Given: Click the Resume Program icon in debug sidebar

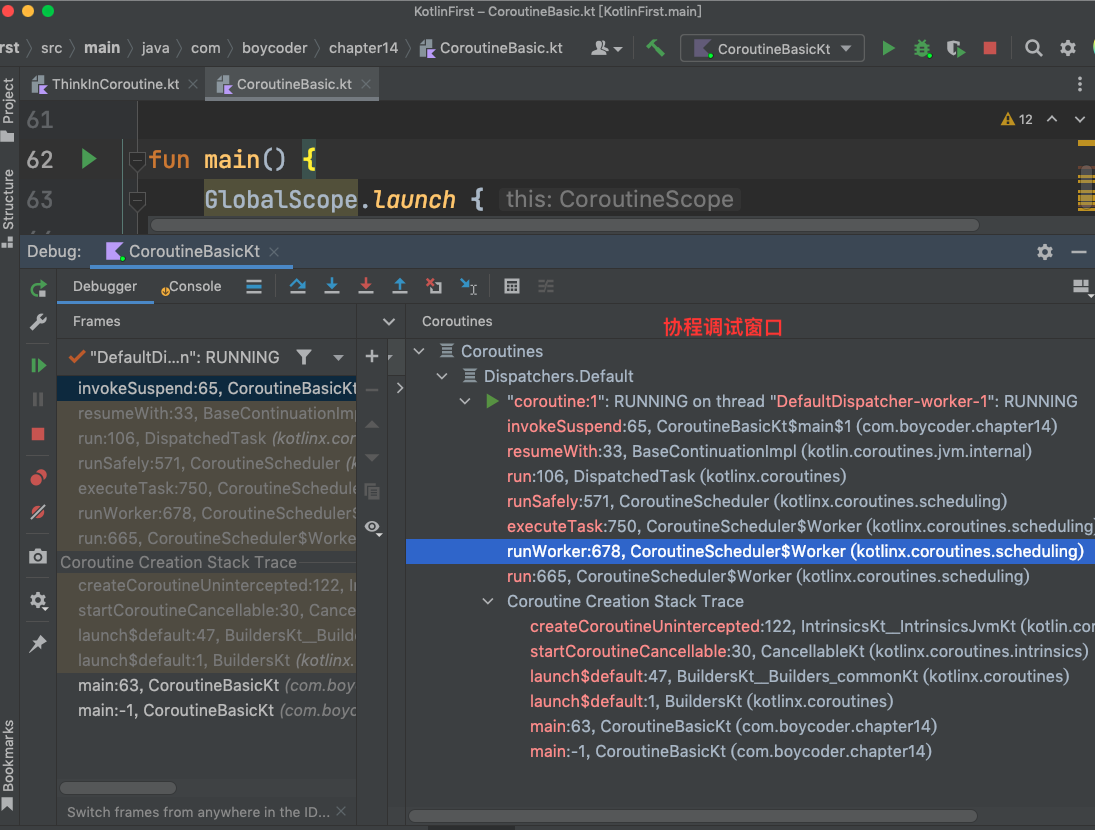Looking at the screenshot, I should point(38,365).
